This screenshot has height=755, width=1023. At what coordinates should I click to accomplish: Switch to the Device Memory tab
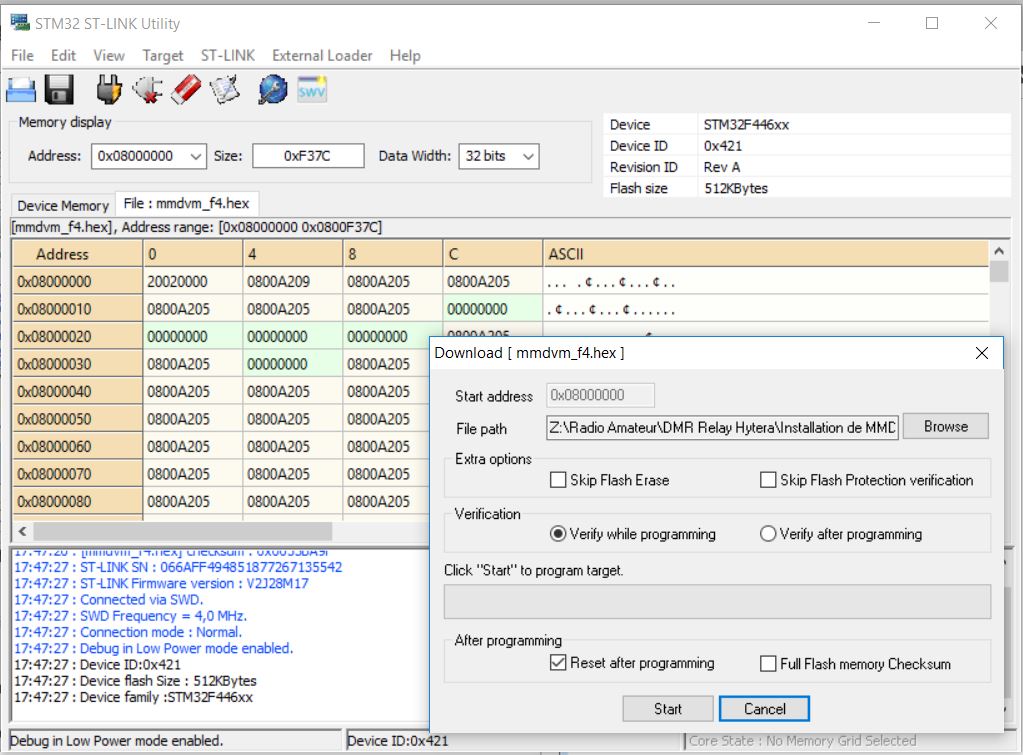[x=63, y=206]
